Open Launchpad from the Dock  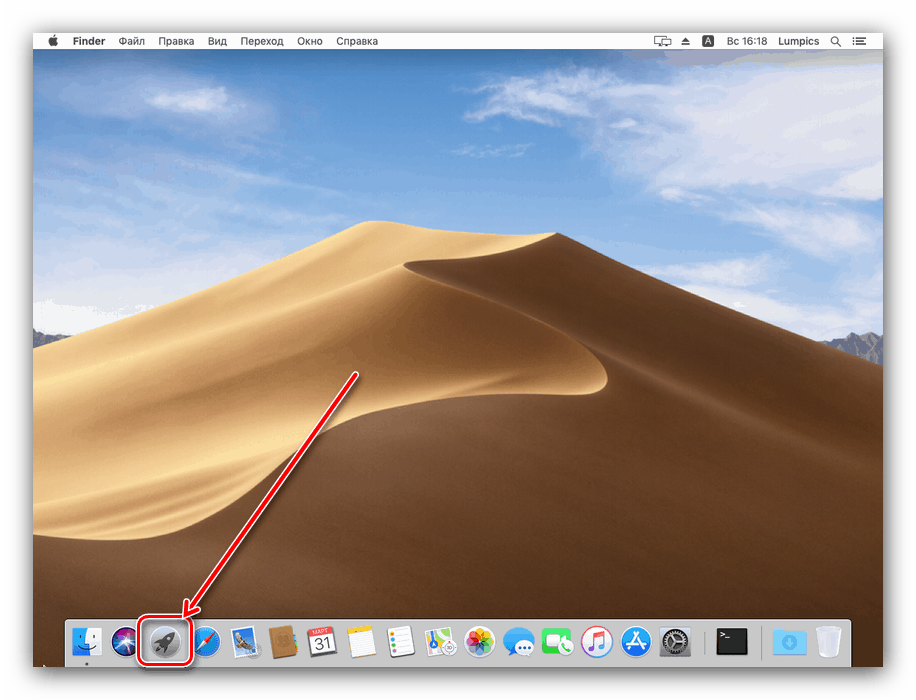click(164, 642)
